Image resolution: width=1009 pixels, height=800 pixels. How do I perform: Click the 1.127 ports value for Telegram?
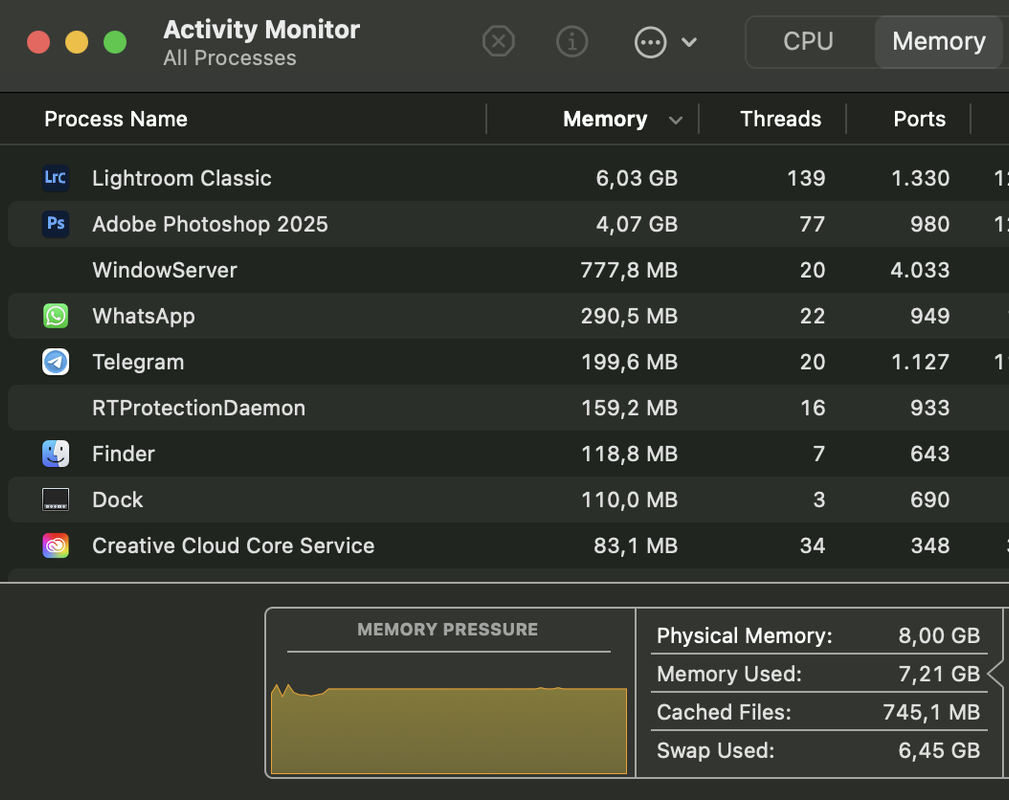pos(920,362)
